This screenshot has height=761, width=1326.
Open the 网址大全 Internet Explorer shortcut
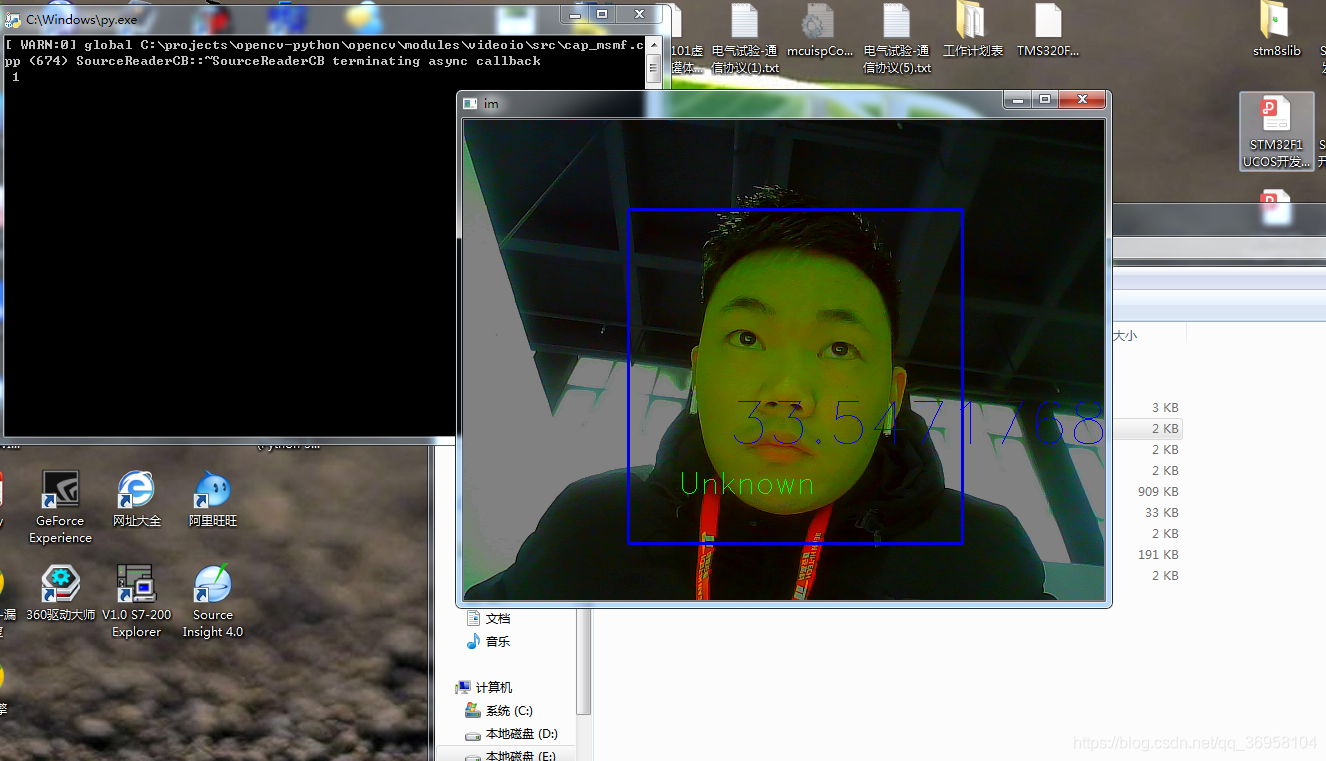point(137,500)
